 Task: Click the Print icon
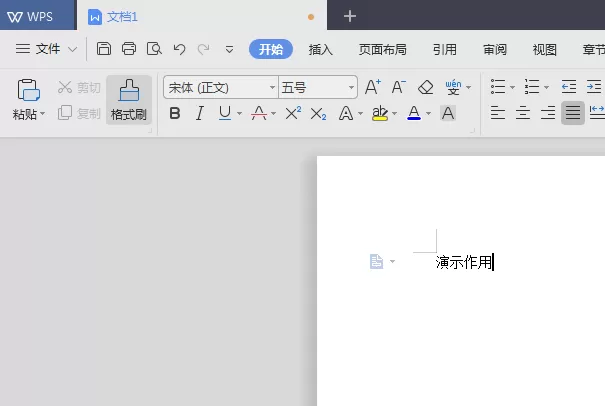[x=129, y=49]
